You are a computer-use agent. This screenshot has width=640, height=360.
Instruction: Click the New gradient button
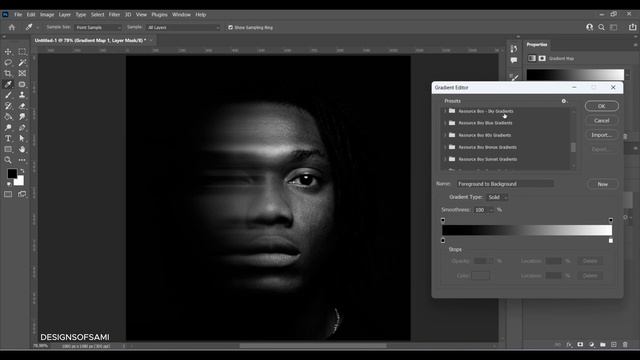[602, 184]
